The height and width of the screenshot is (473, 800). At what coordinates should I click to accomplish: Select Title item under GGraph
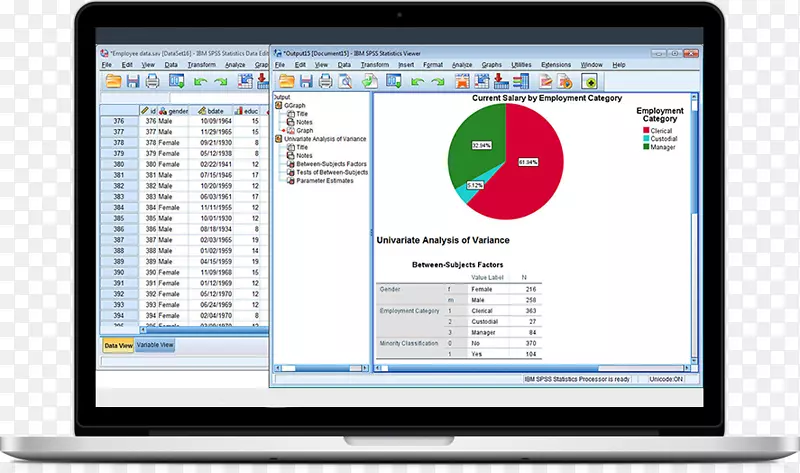click(x=302, y=114)
